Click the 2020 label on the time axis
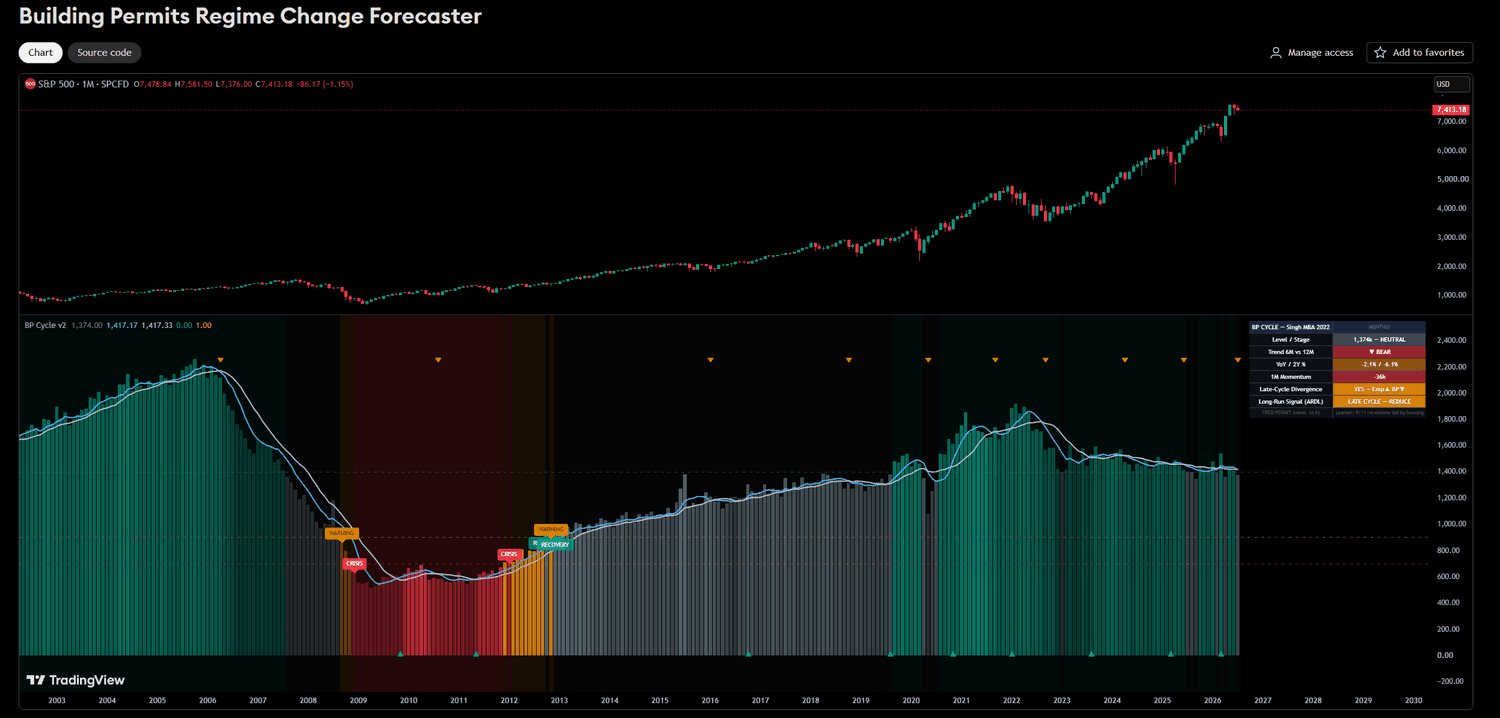 pyautogui.click(x=911, y=701)
